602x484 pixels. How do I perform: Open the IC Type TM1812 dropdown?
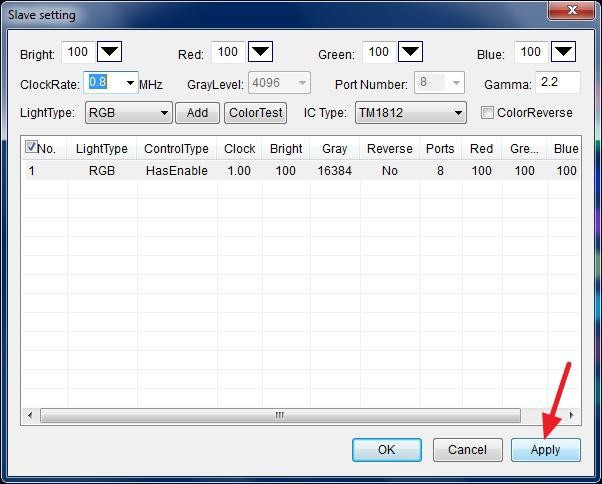pos(458,113)
